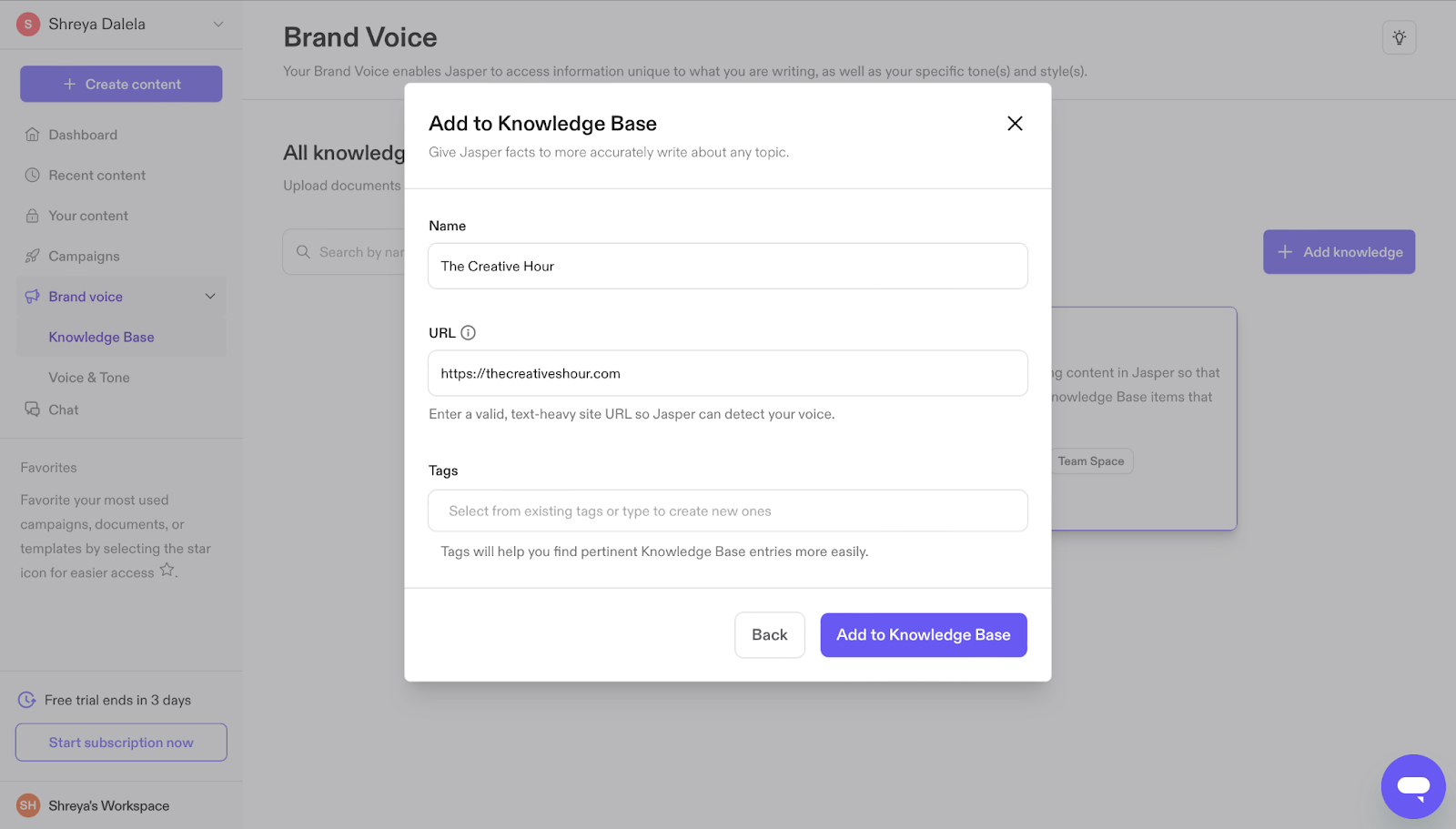The width and height of the screenshot is (1456, 829).
Task: Open Voice & Tone page
Action: [x=89, y=378]
